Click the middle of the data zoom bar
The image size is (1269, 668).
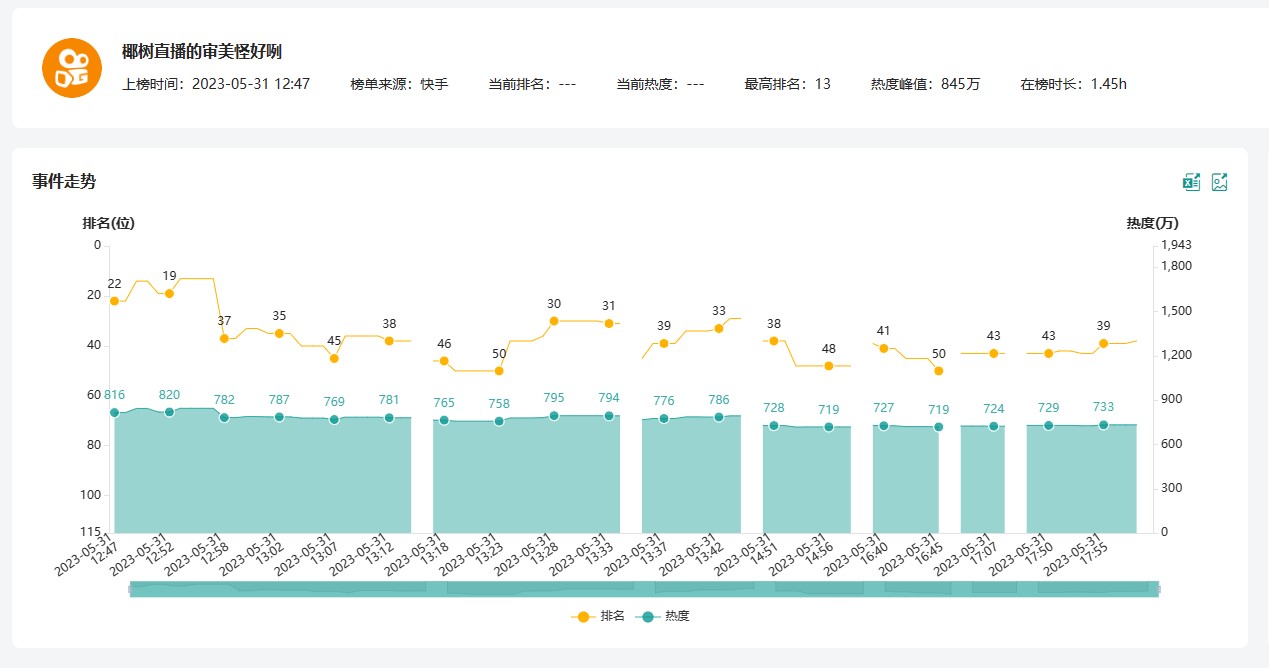[644, 589]
